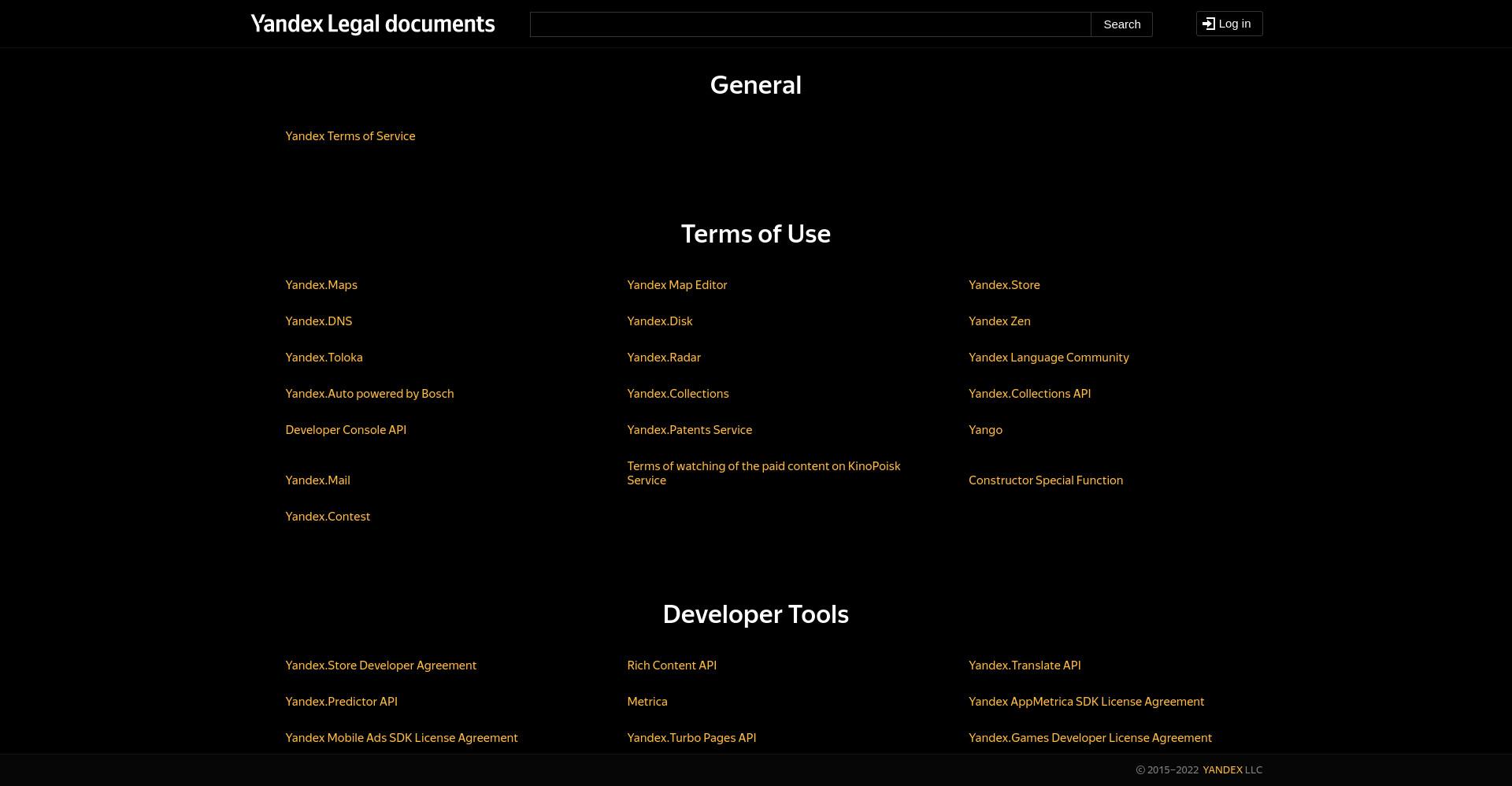Image resolution: width=1512 pixels, height=786 pixels.
Task: Open Yandex.Patents Service link
Action: pos(690,430)
